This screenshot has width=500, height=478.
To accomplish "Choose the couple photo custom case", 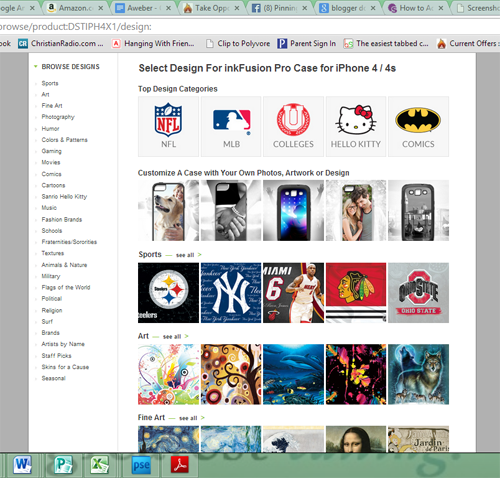I will pos(356,210).
